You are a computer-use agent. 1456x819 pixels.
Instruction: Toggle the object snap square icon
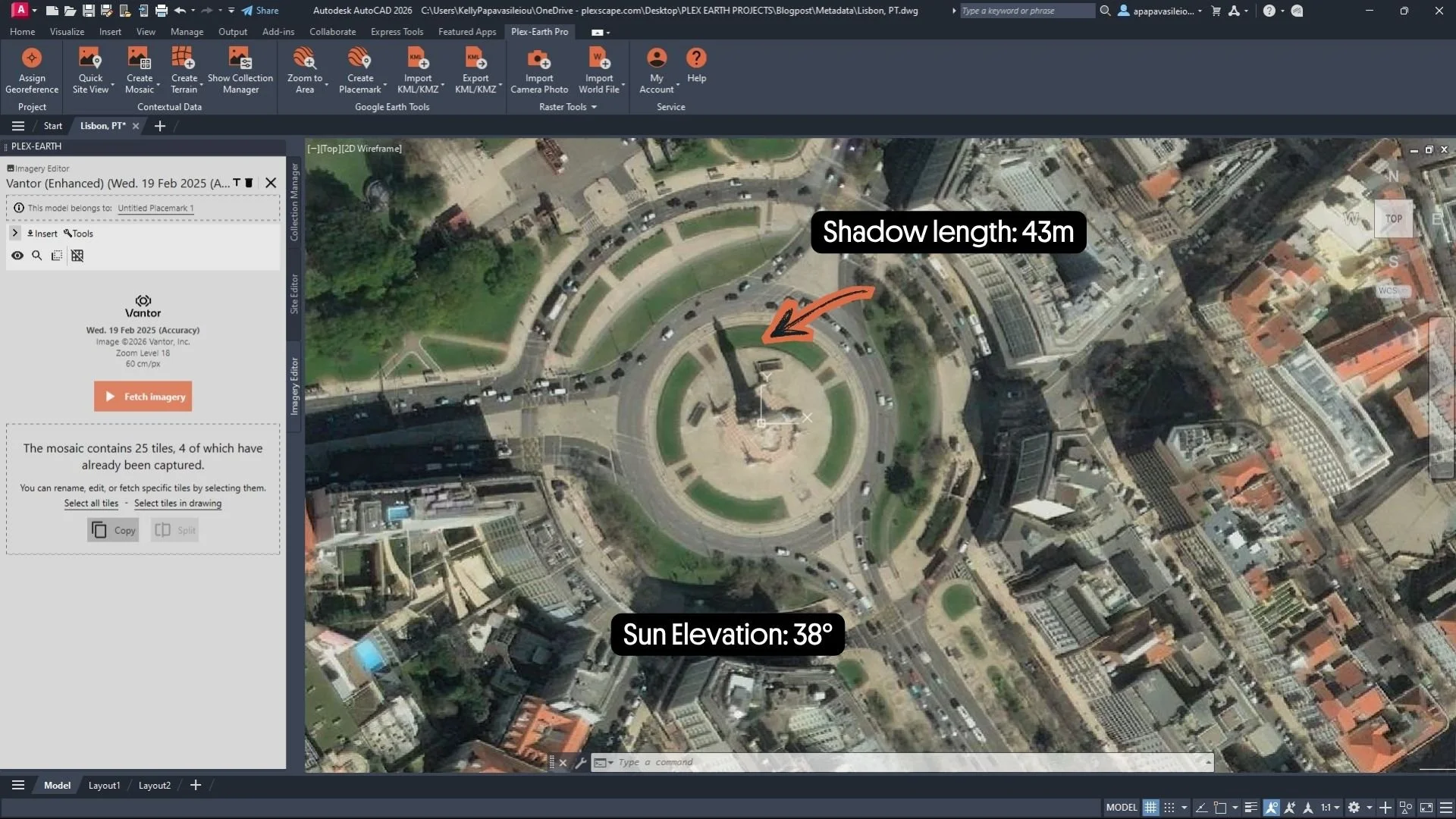1220,808
